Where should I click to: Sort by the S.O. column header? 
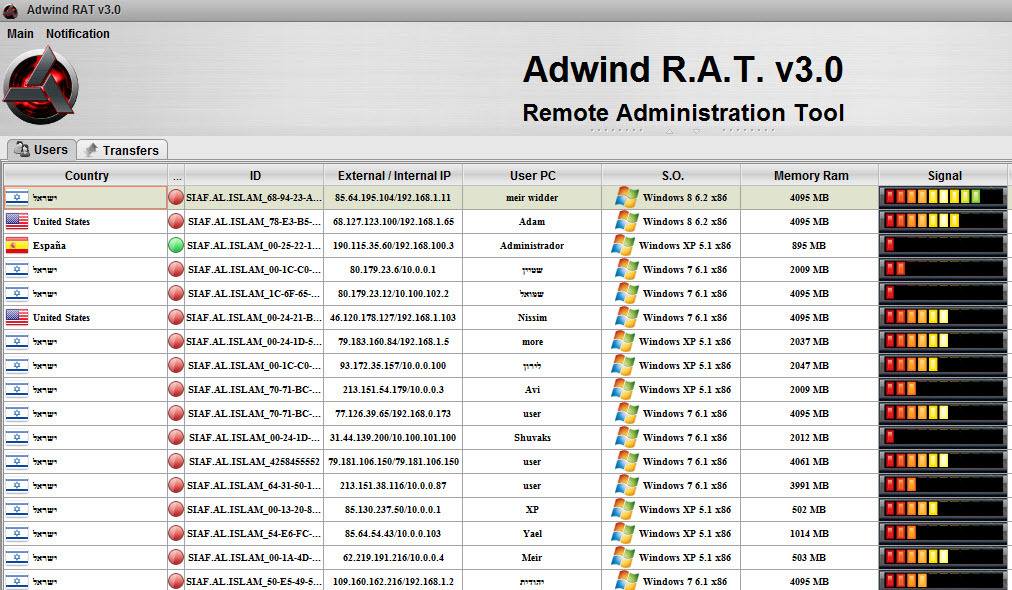(x=672, y=176)
